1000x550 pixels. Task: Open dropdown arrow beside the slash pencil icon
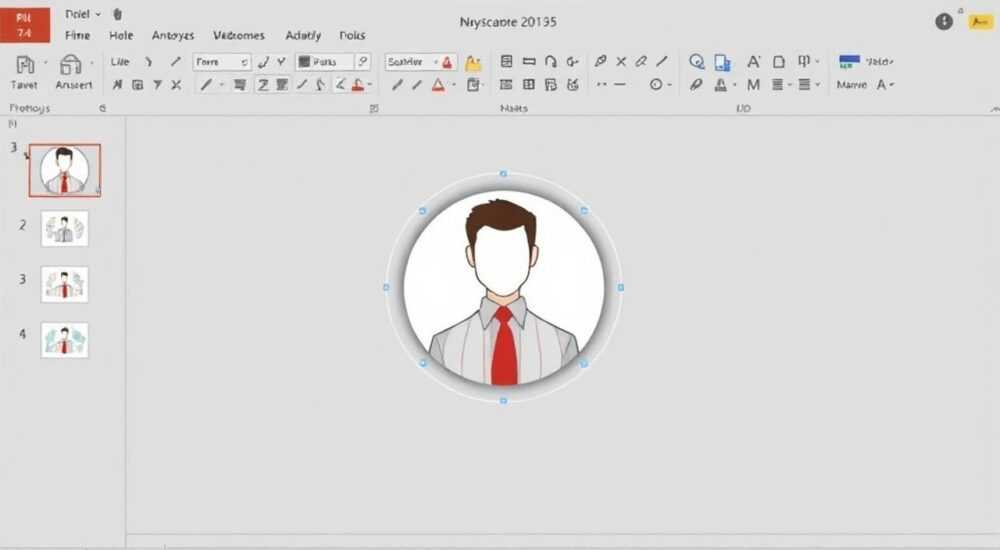pos(221,85)
